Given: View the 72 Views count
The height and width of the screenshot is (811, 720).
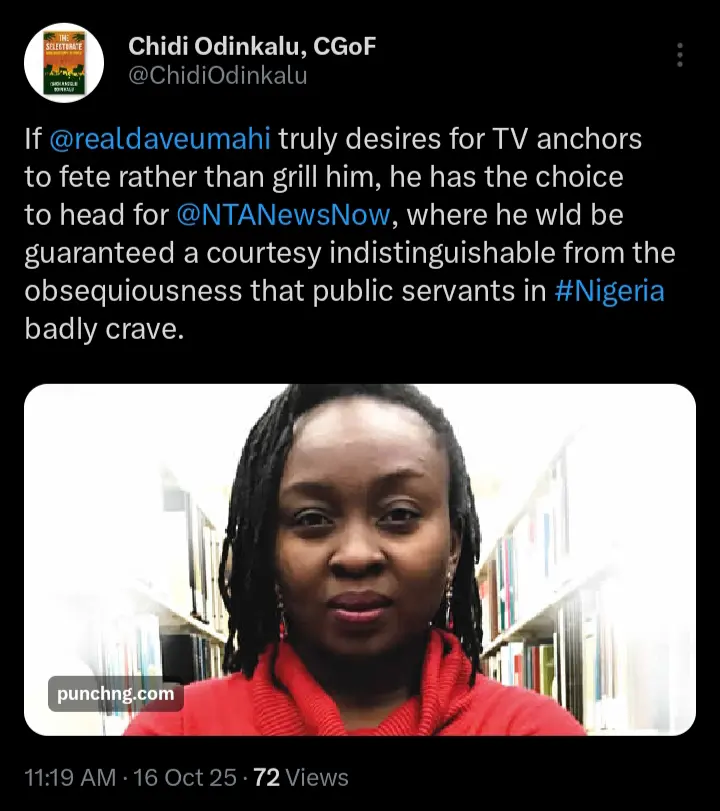Looking at the screenshot, I should (x=300, y=777).
